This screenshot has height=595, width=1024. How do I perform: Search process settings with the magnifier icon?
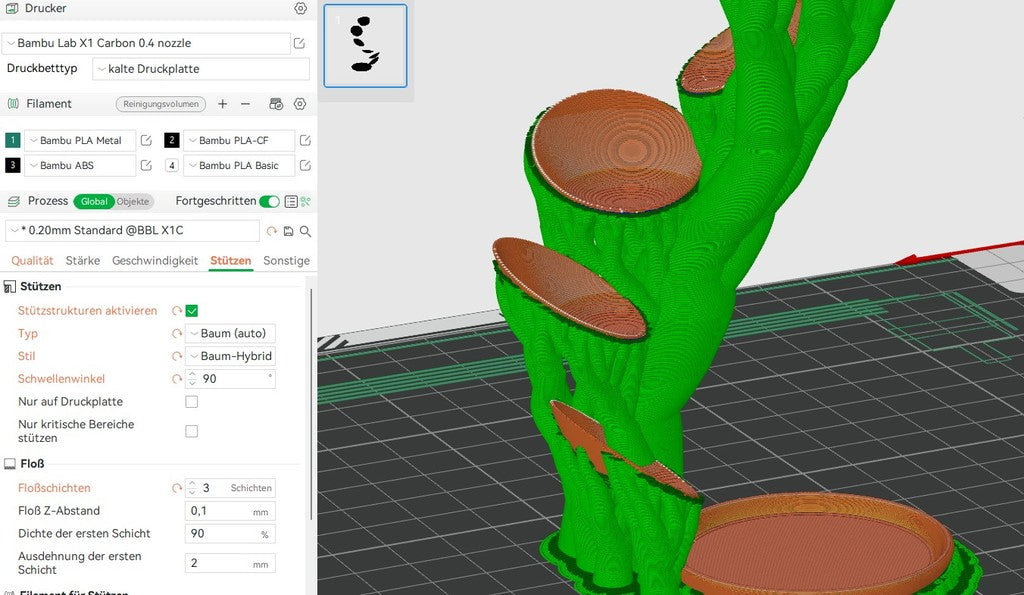point(306,231)
